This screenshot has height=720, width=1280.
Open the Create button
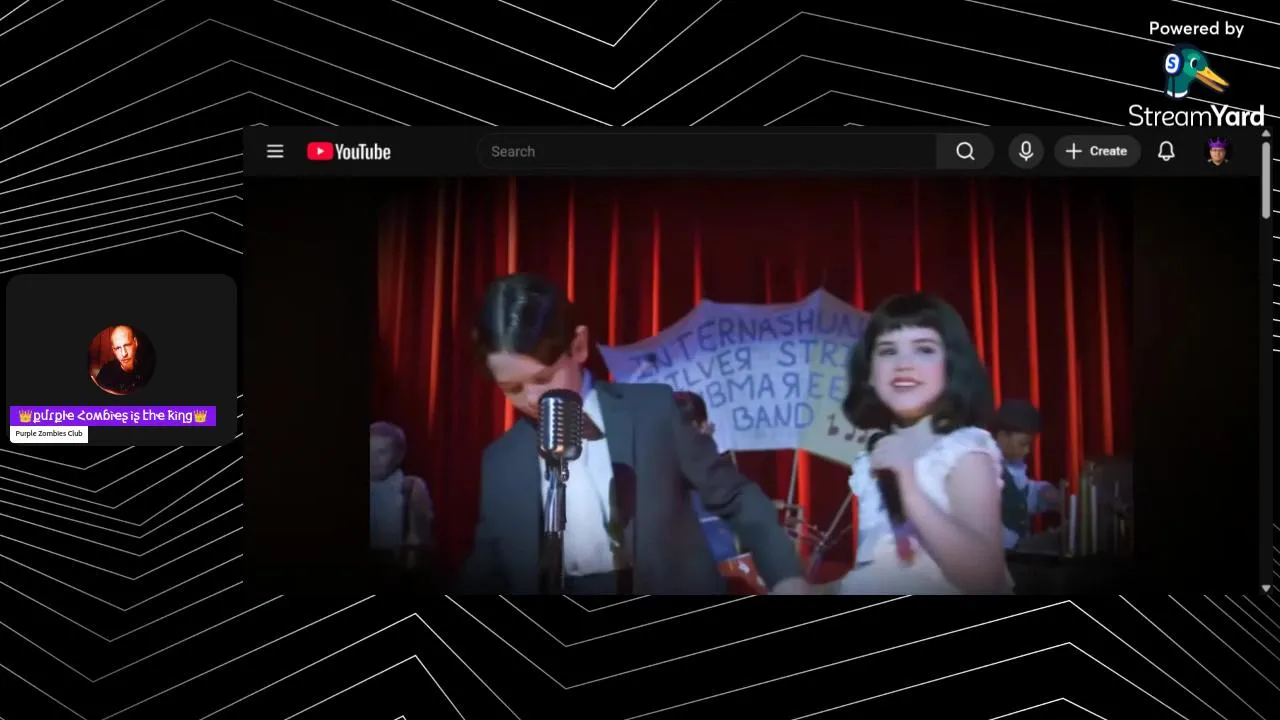[1097, 151]
